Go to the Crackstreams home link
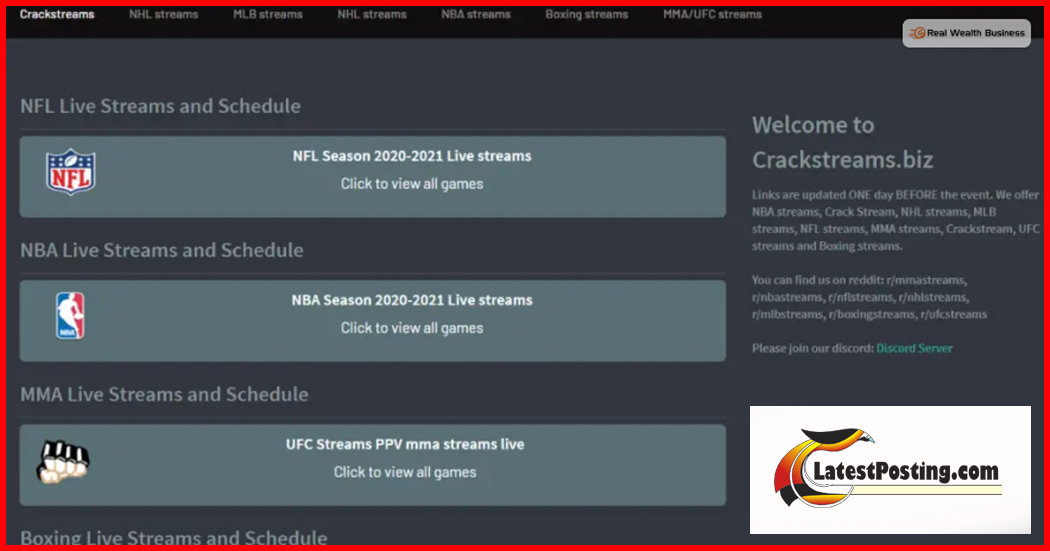 pos(57,15)
